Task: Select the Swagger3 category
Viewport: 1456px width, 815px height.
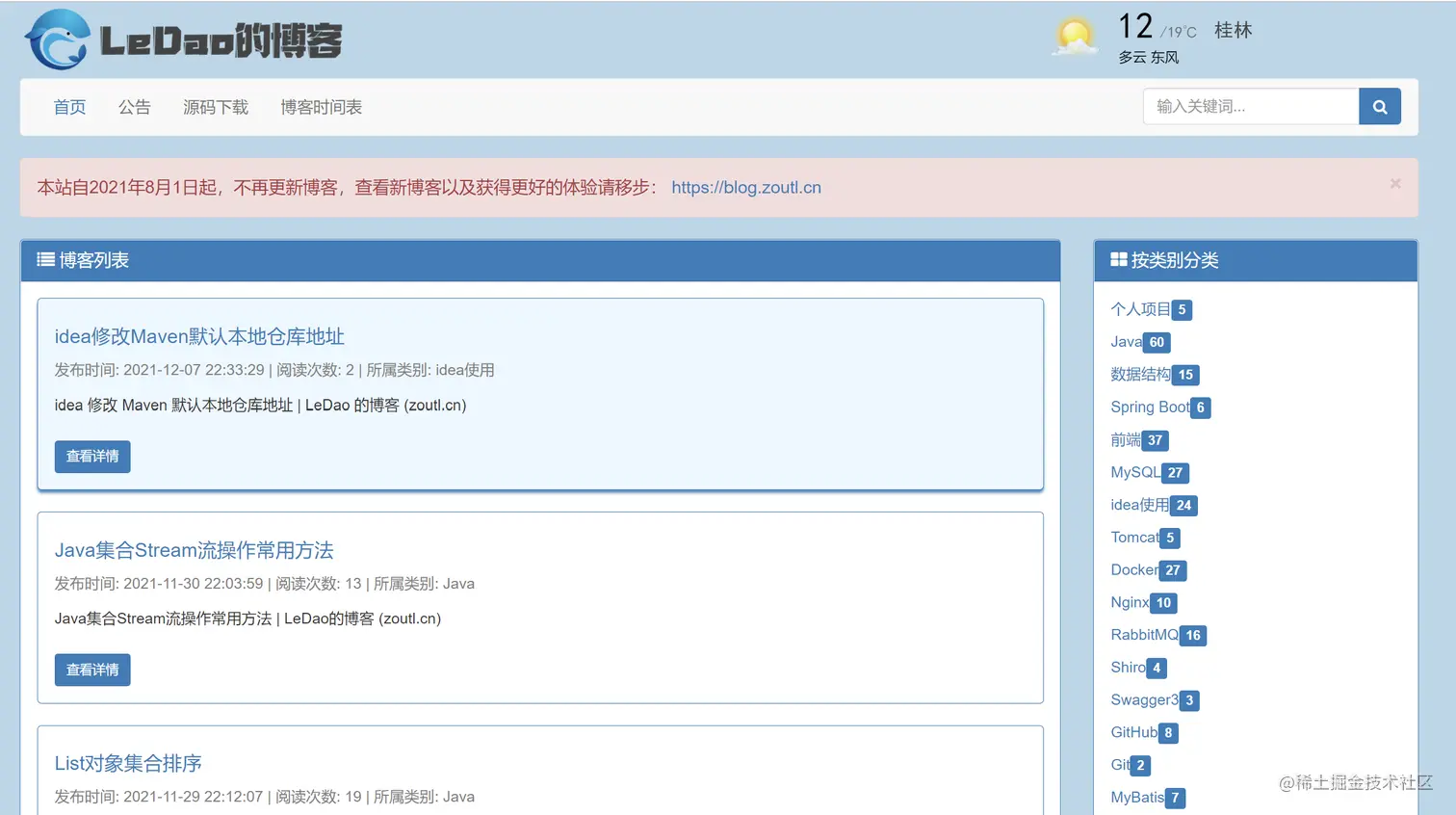Action: coord(1144,700)
